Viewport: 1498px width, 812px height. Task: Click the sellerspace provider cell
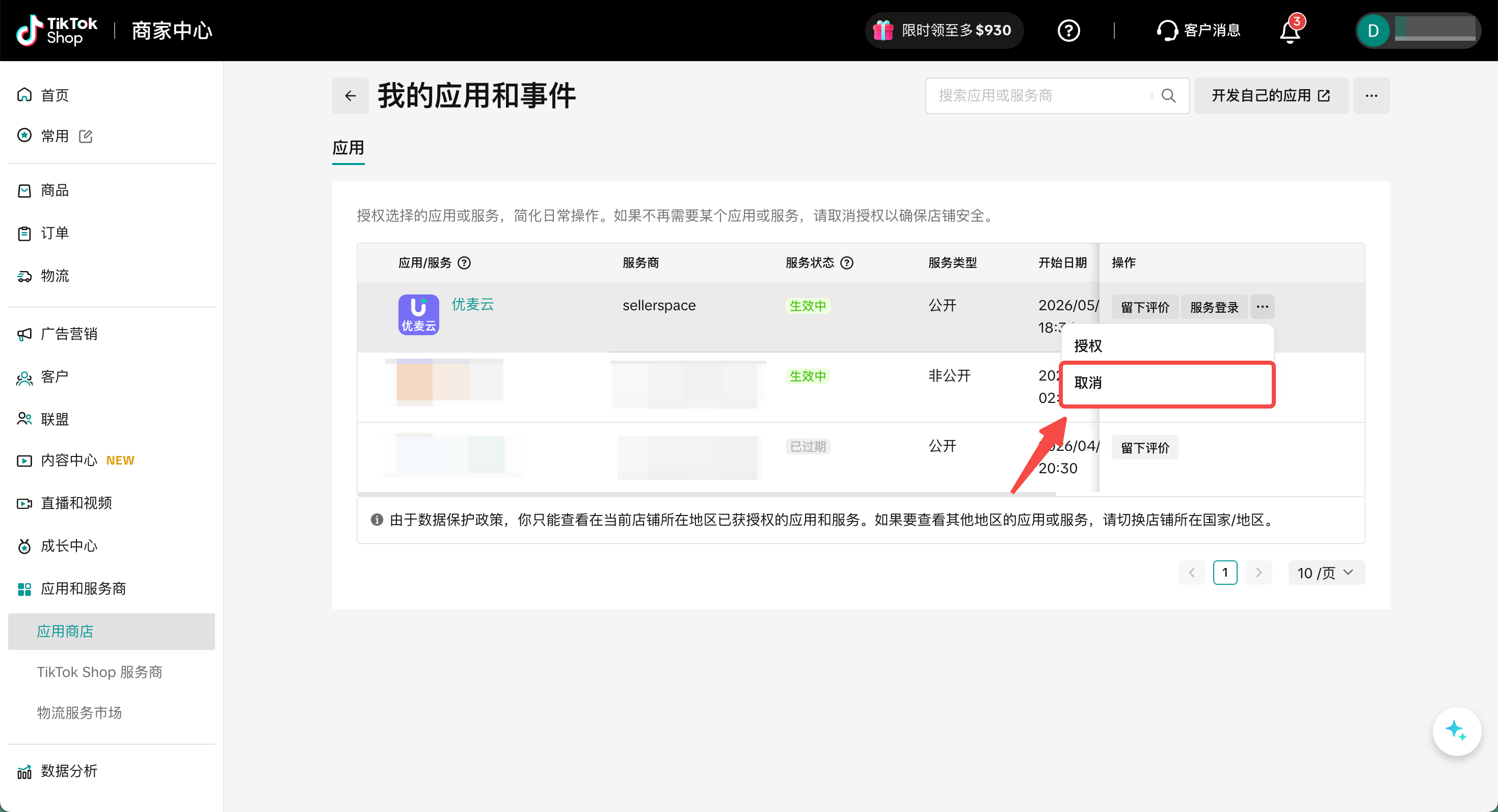pyautogui.click(x=659, y=305)
